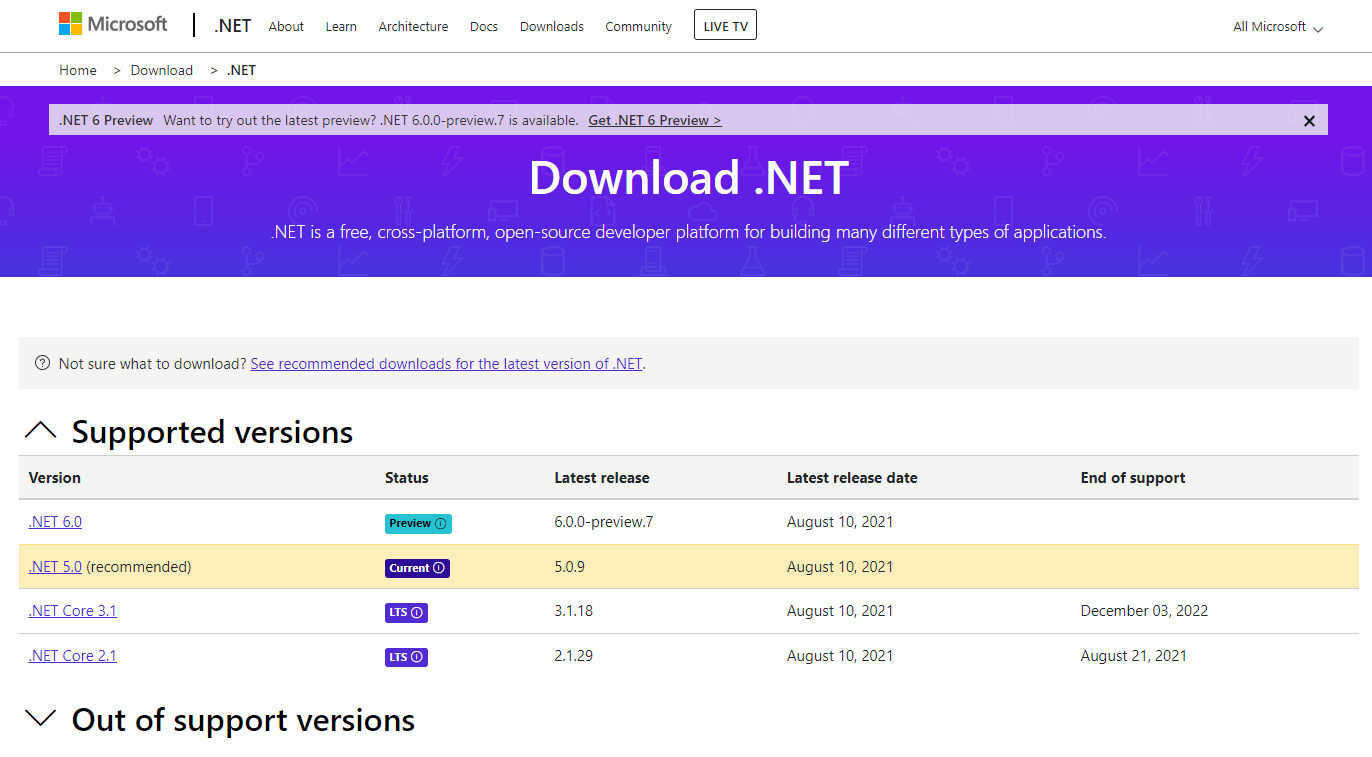The width and height of the screenshot is (1372, 757).
Task: Open the .NET Core 3.1 version link
Action: tap(73, 611)
